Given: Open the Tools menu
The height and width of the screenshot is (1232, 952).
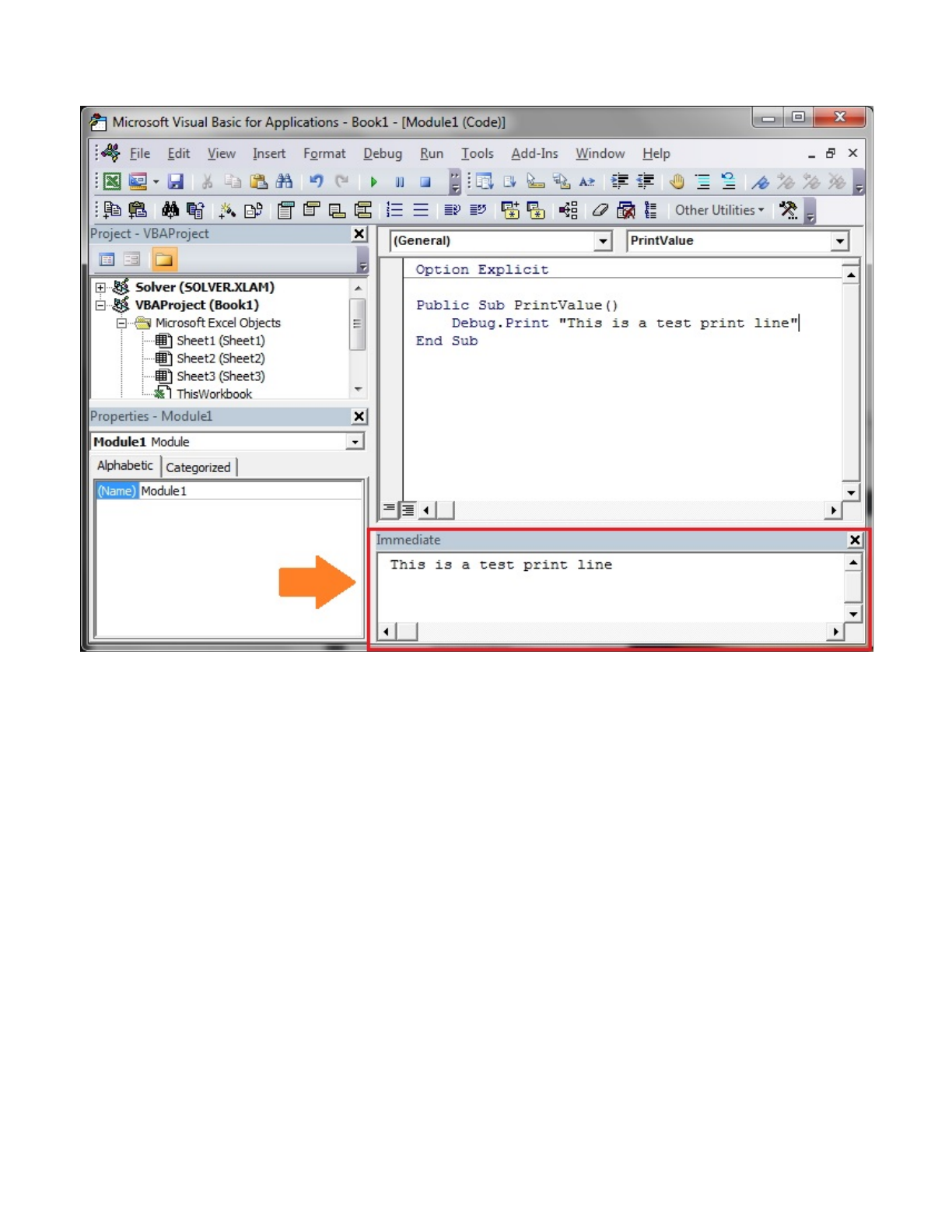Looking at the screenshot, I should [x=478, y=154].
